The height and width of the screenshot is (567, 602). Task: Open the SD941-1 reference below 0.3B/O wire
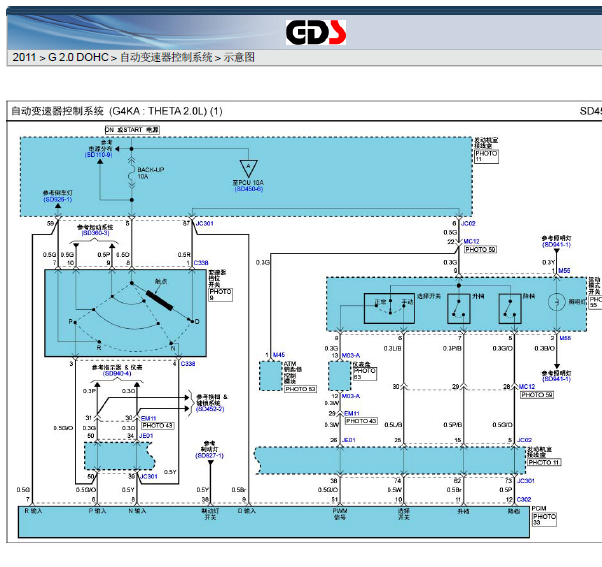click(x=557, y=379)
